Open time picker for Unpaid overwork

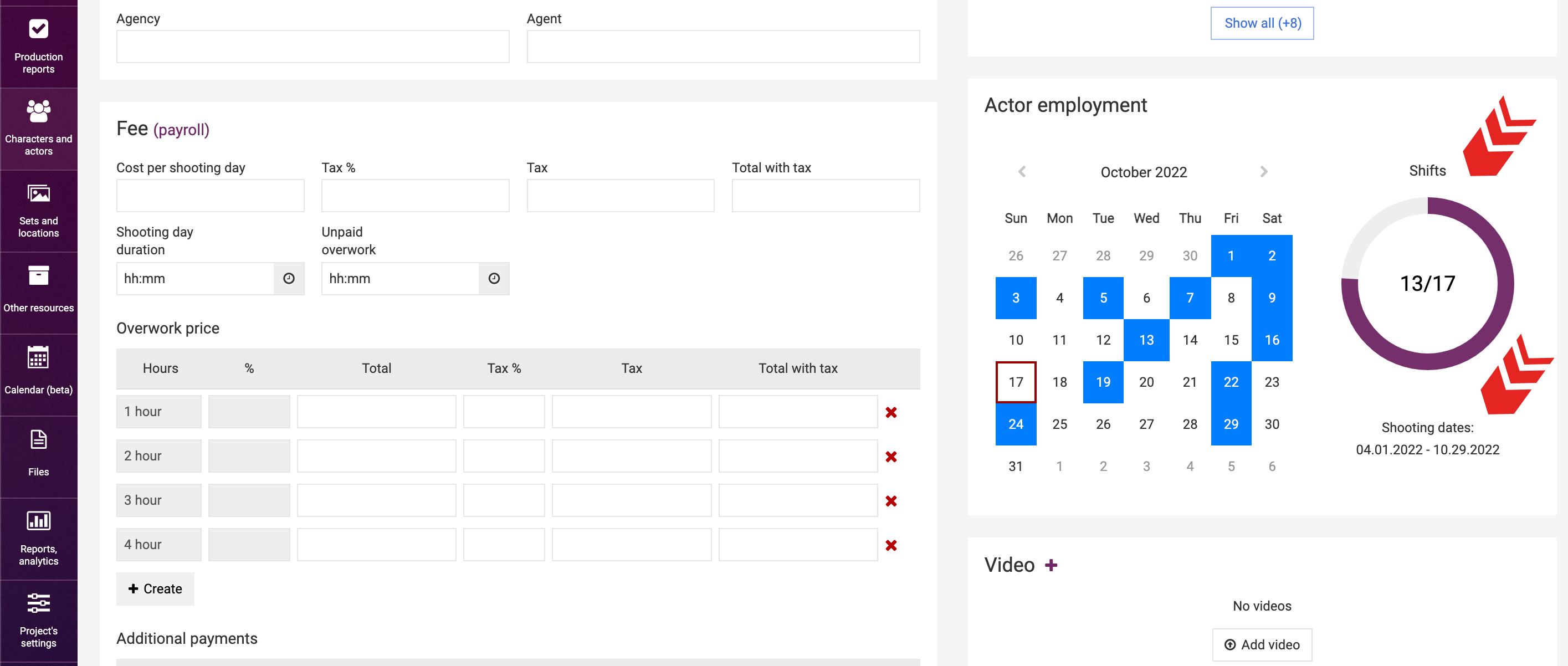494,279
